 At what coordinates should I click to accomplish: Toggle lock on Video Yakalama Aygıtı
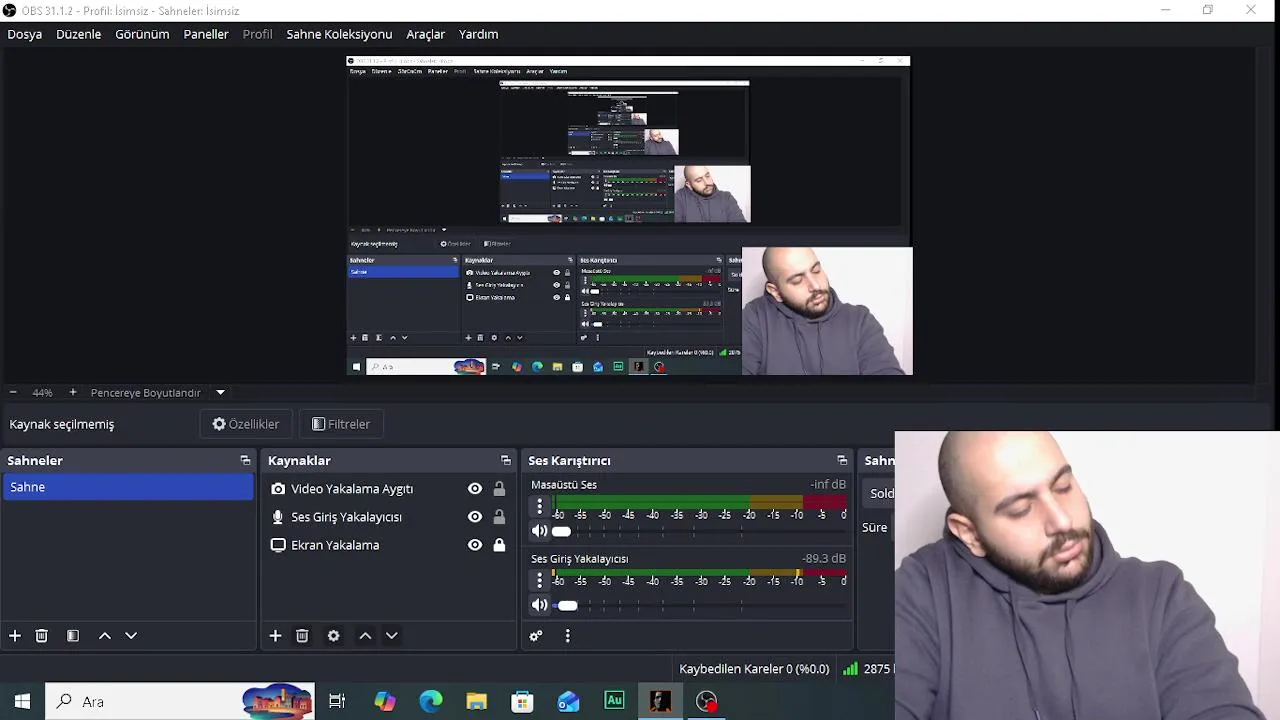click(x=499, y=489)
